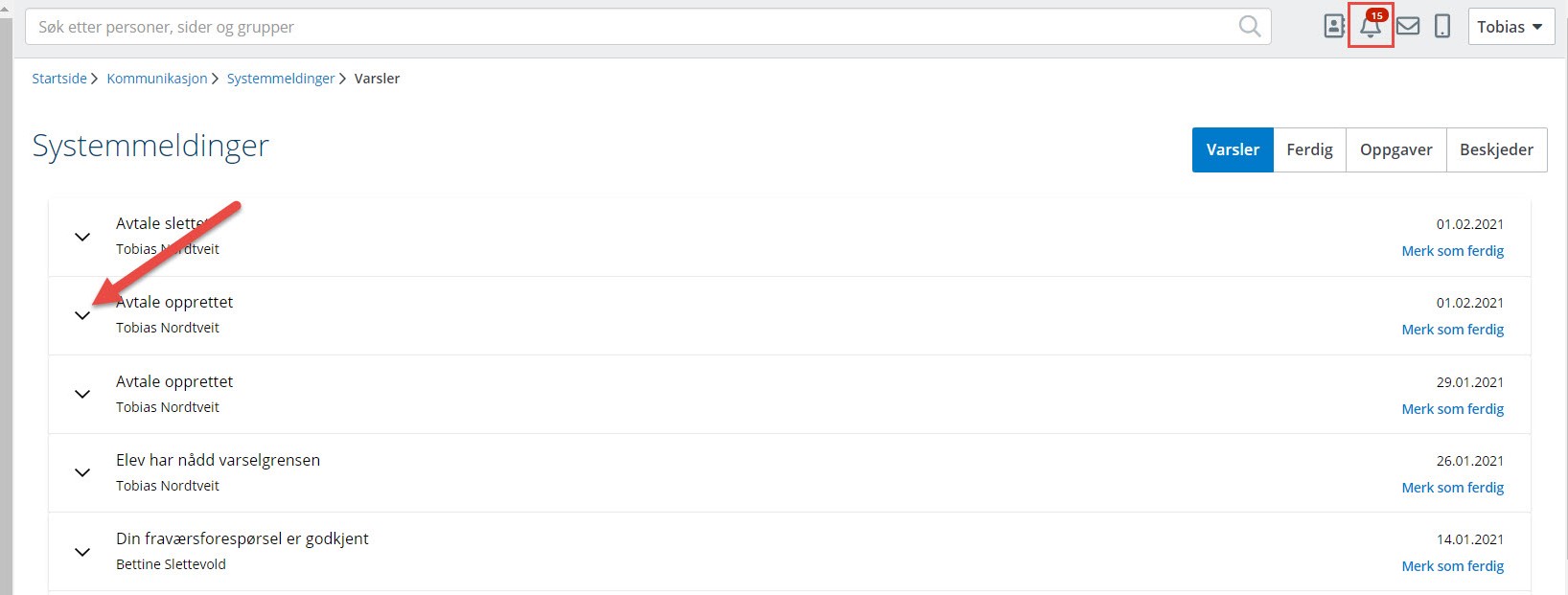Screen dimensions: 1568x595
Task: Expand the 29.01.2021 Avtale opprettet row
Action: pos(83,394)
